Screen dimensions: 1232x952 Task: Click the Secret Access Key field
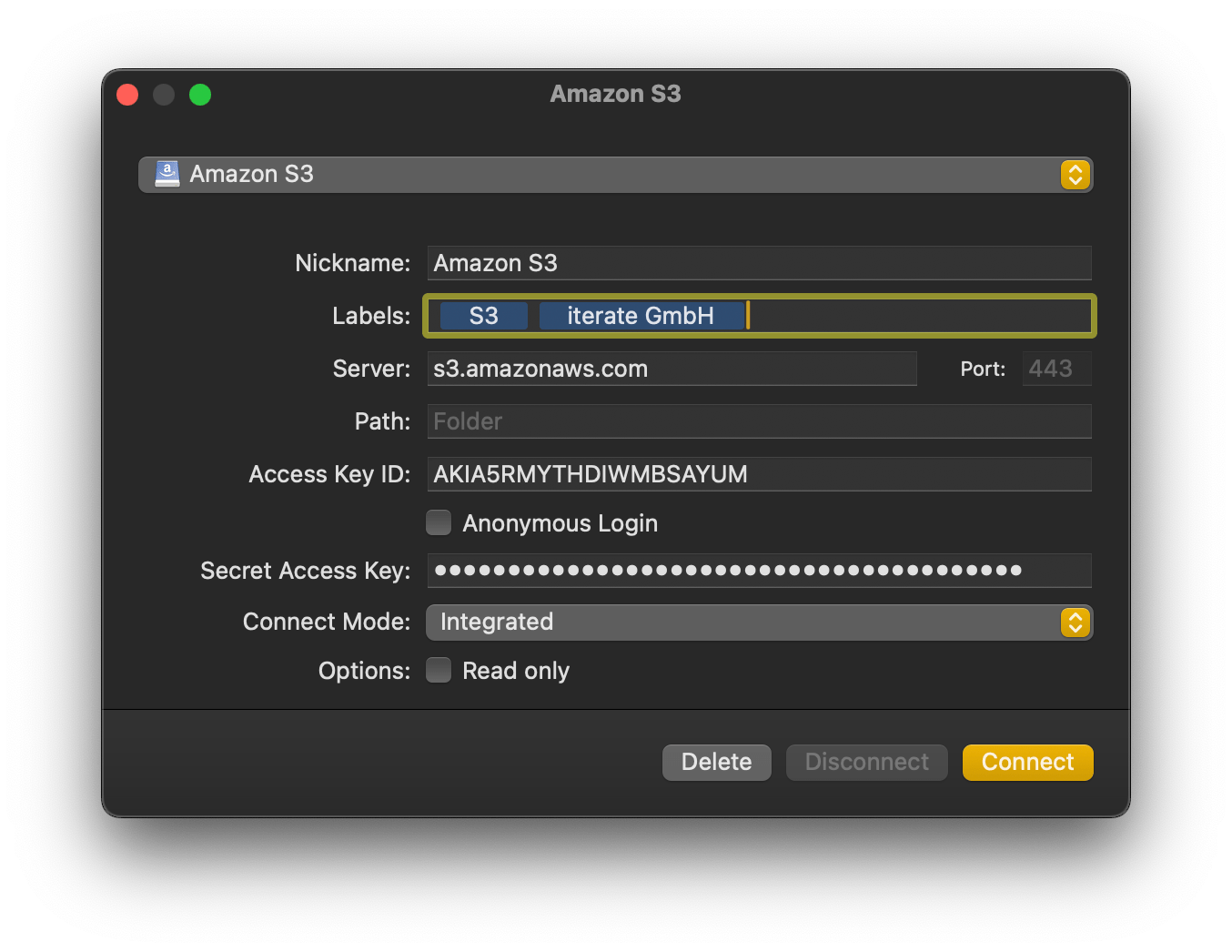point(759,571)
